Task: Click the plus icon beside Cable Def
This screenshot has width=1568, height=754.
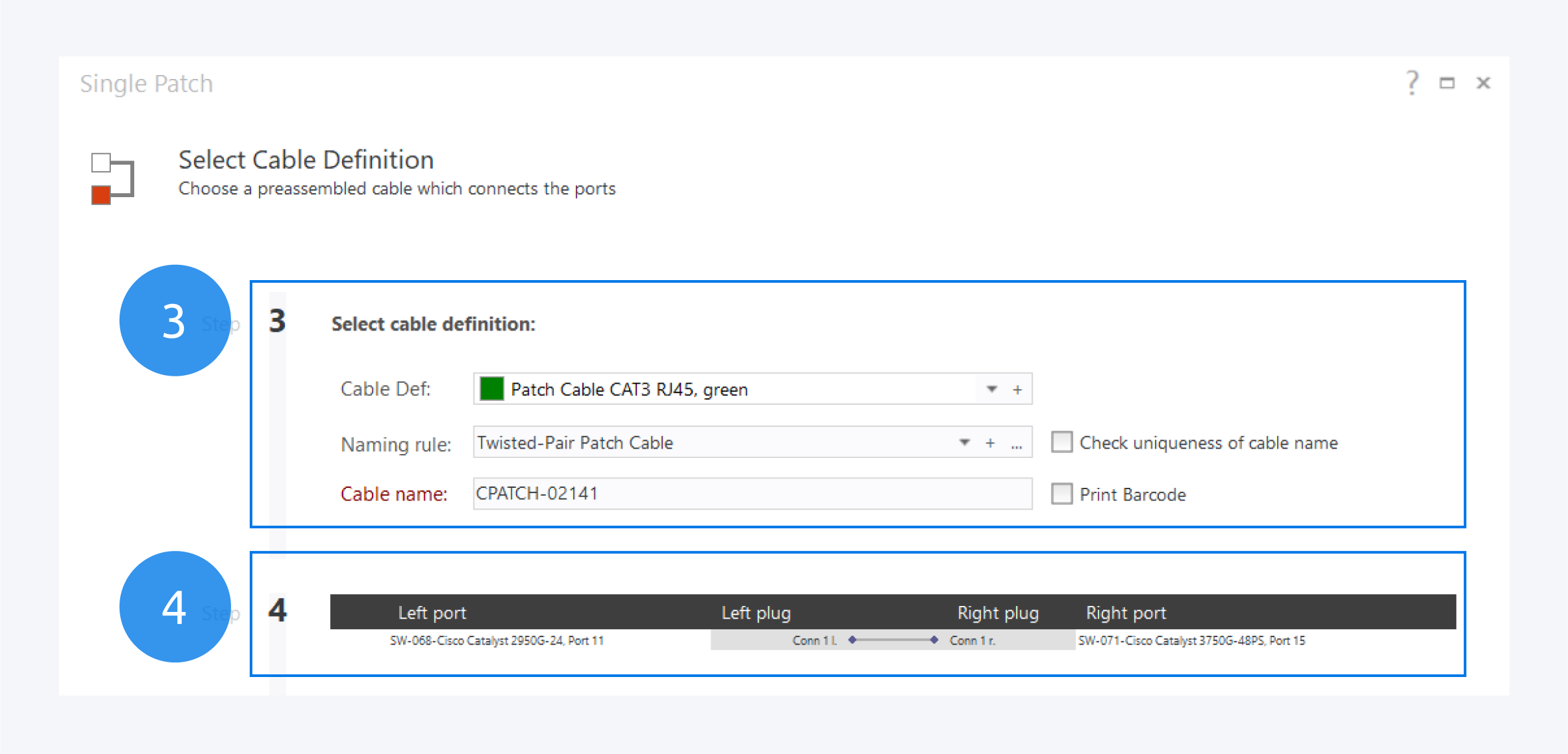Action: click(x=1017, y=390)
